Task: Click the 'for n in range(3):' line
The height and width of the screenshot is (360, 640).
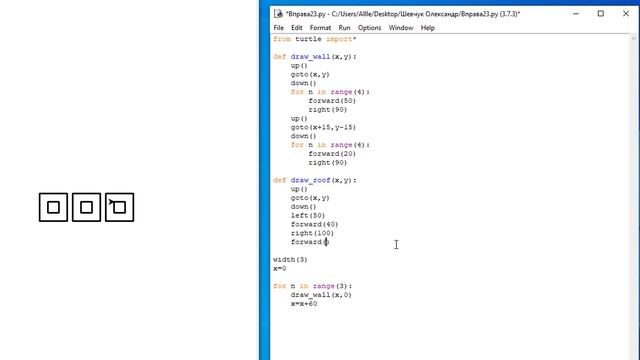Action: (312, 286)
